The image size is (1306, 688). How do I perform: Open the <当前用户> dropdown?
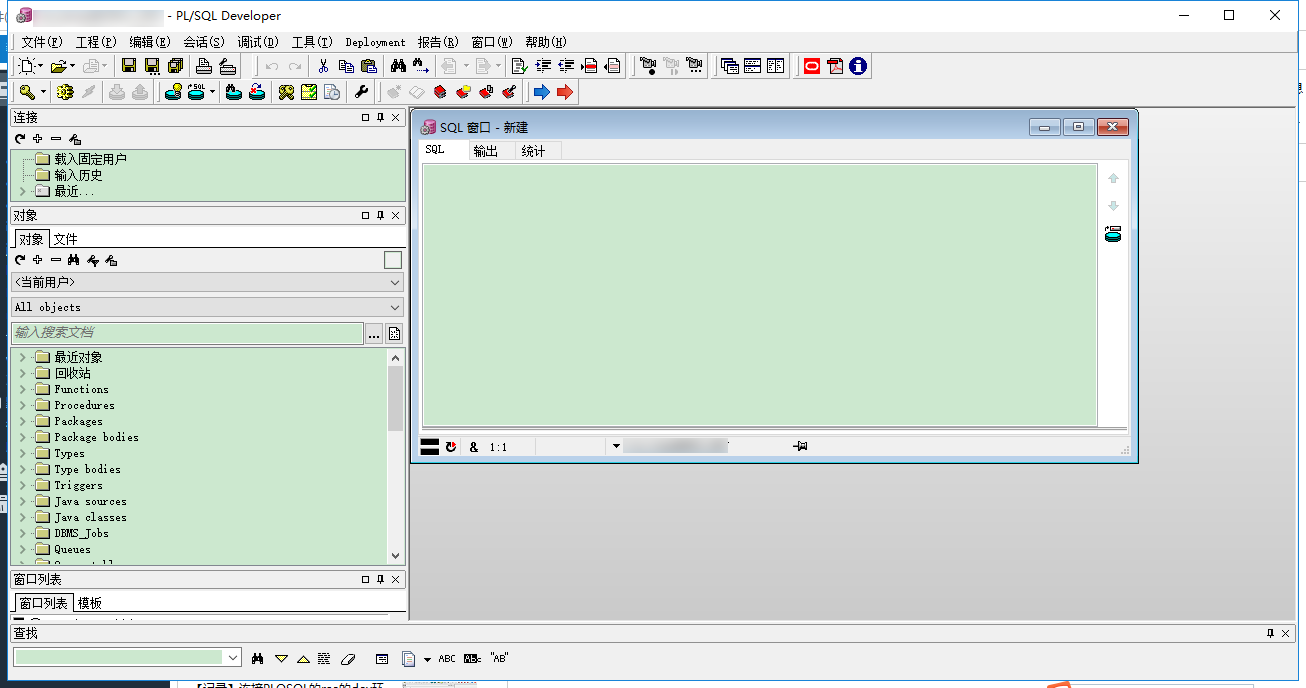[x=208, y=282]
